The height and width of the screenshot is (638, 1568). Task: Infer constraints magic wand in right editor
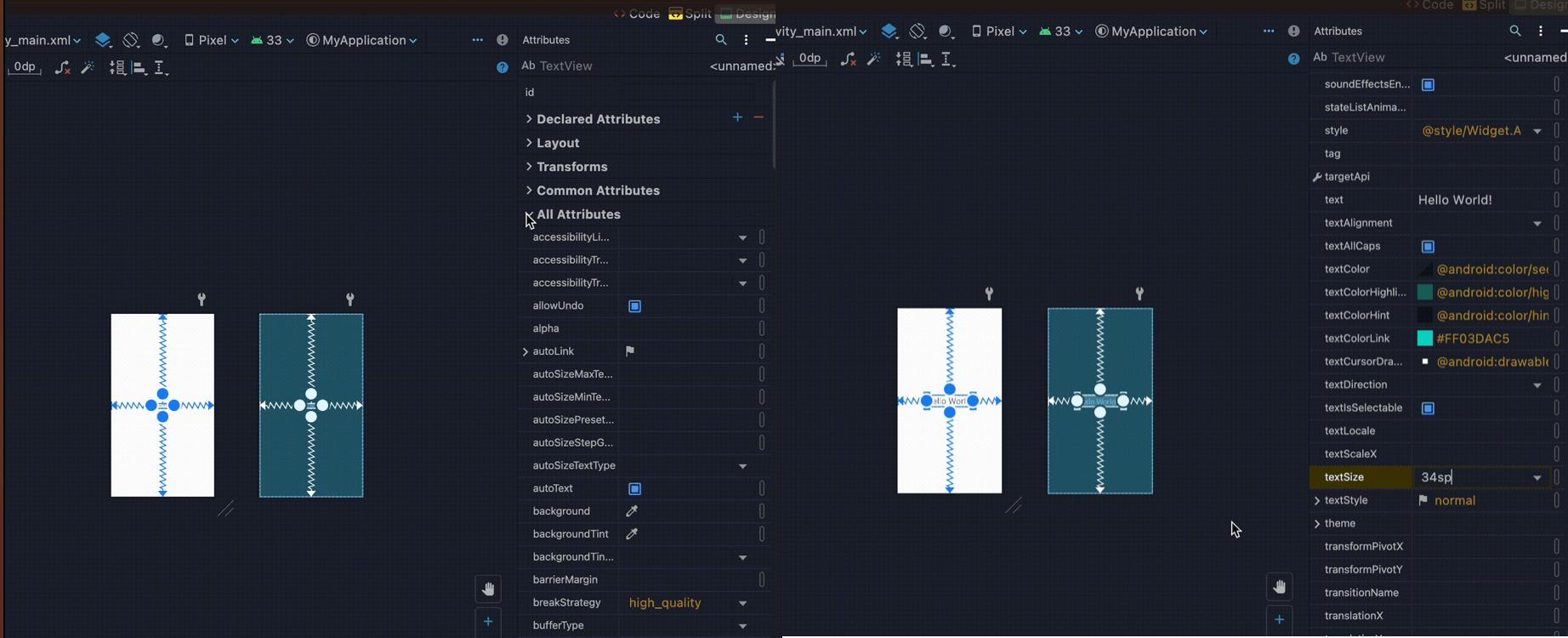coord(873,59)
